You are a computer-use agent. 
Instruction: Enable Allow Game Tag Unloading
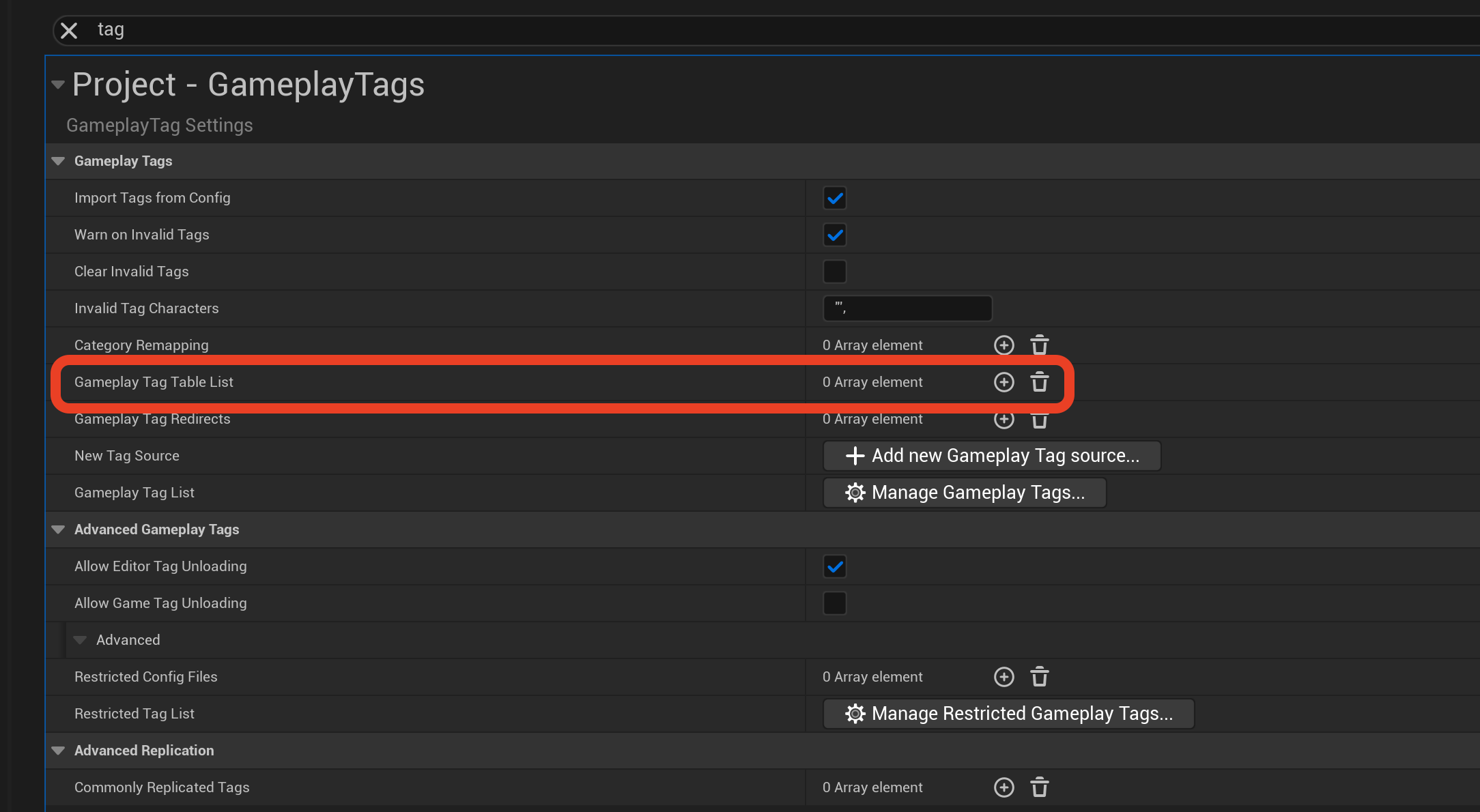pyautogui.click(x=835, y=603)
